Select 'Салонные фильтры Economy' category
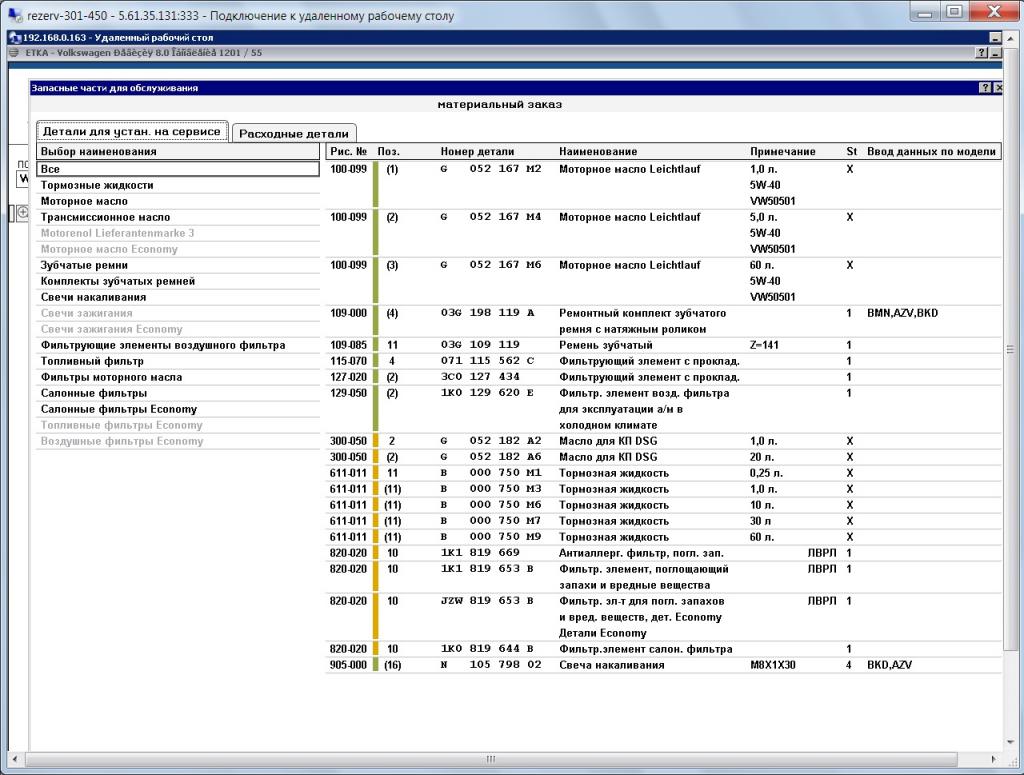Screen dimensions: 1024x775 click(x=178, y=409)
